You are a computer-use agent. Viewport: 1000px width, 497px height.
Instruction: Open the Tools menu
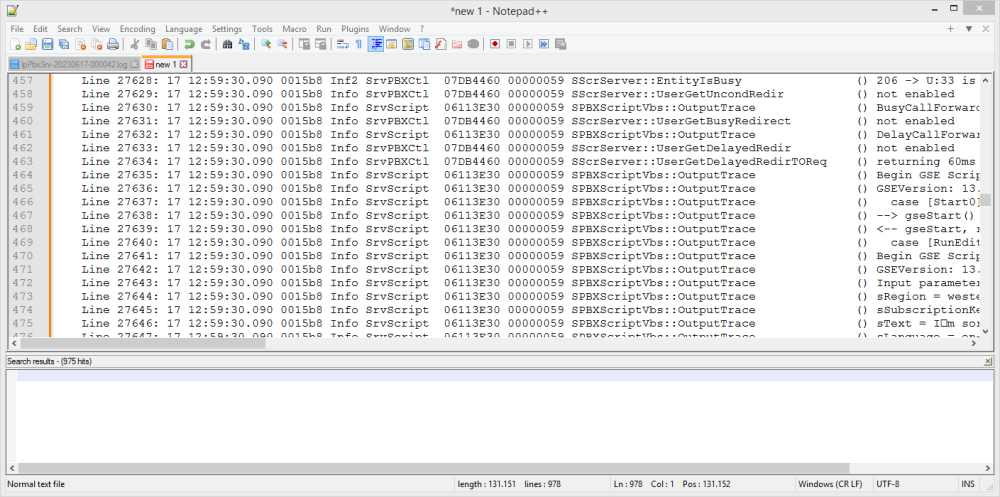262,29
